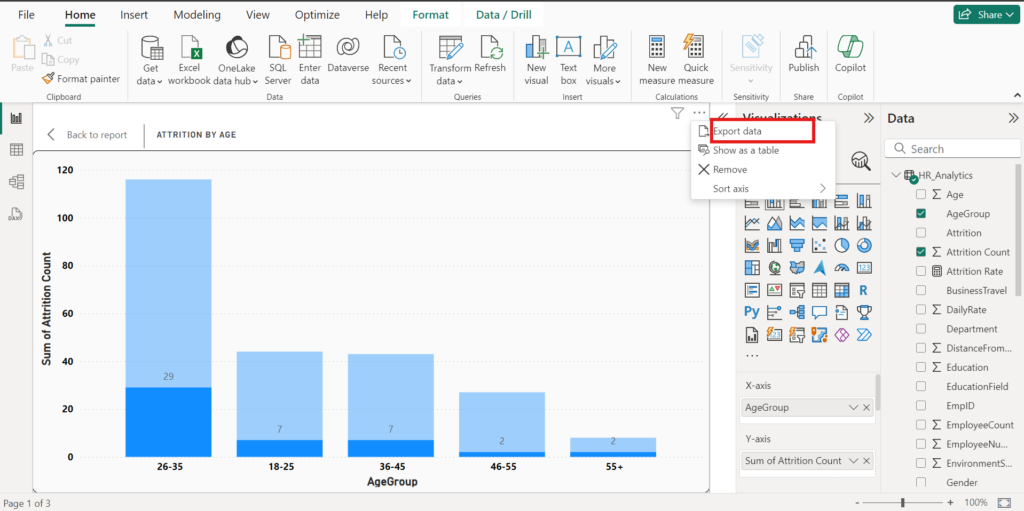1024x511 pixels.
Task: Open the Sort axis submenu
Action: 762,189
